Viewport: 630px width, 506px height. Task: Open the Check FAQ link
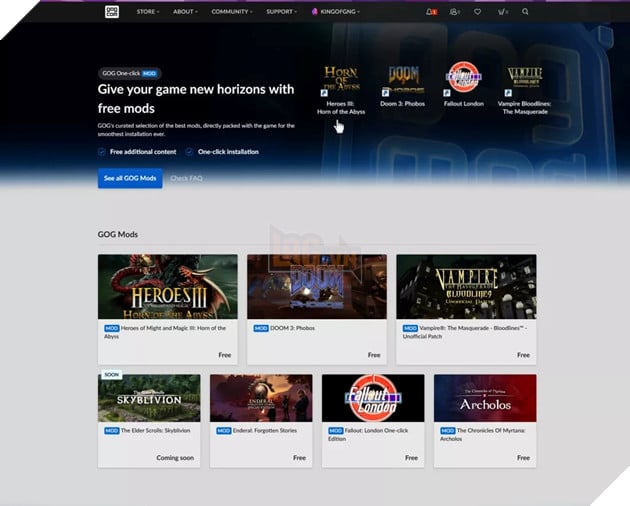[186, 178]
